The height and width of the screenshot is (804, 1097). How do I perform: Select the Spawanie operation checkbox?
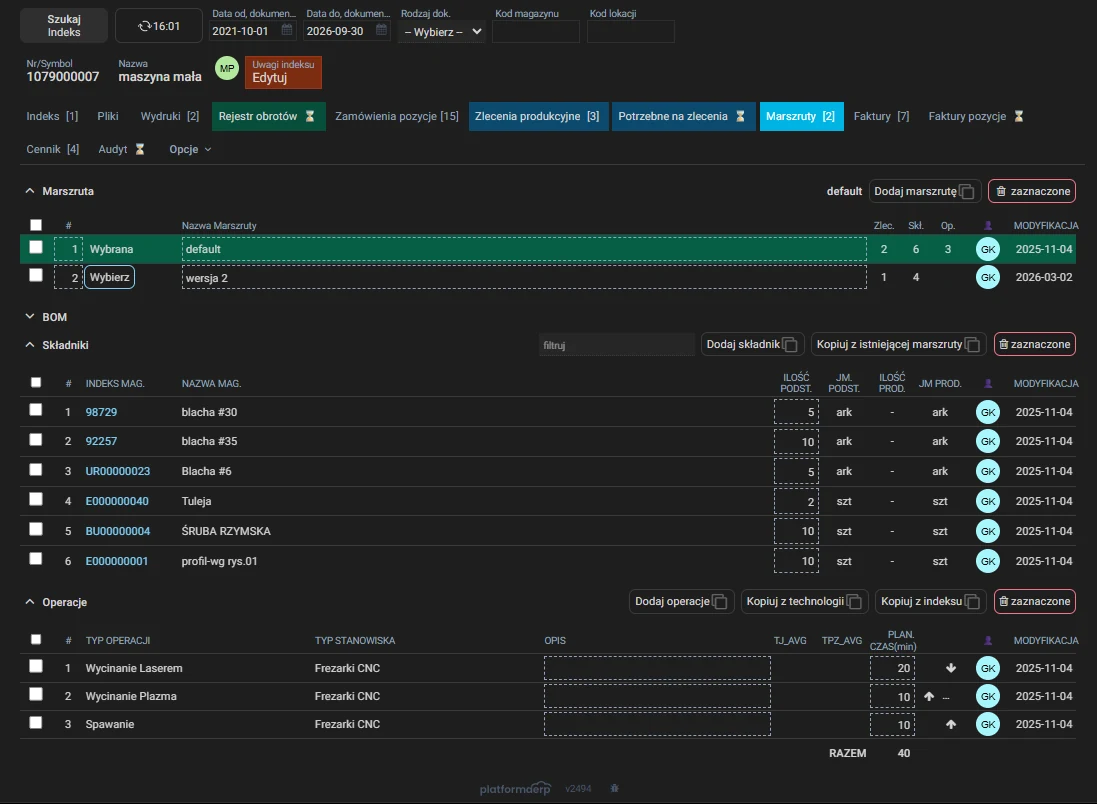pyautogui.click(x=36, y=723)
